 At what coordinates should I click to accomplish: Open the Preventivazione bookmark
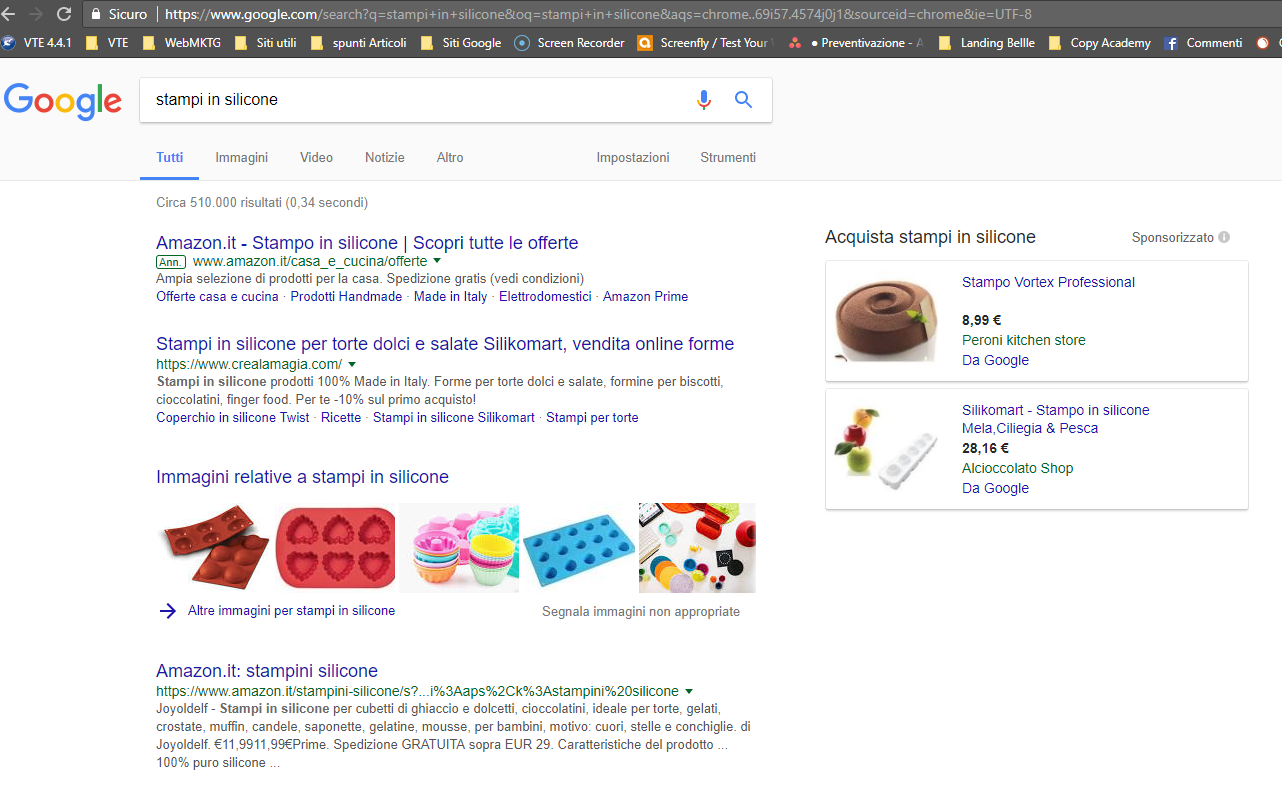(x=856, y=43)
